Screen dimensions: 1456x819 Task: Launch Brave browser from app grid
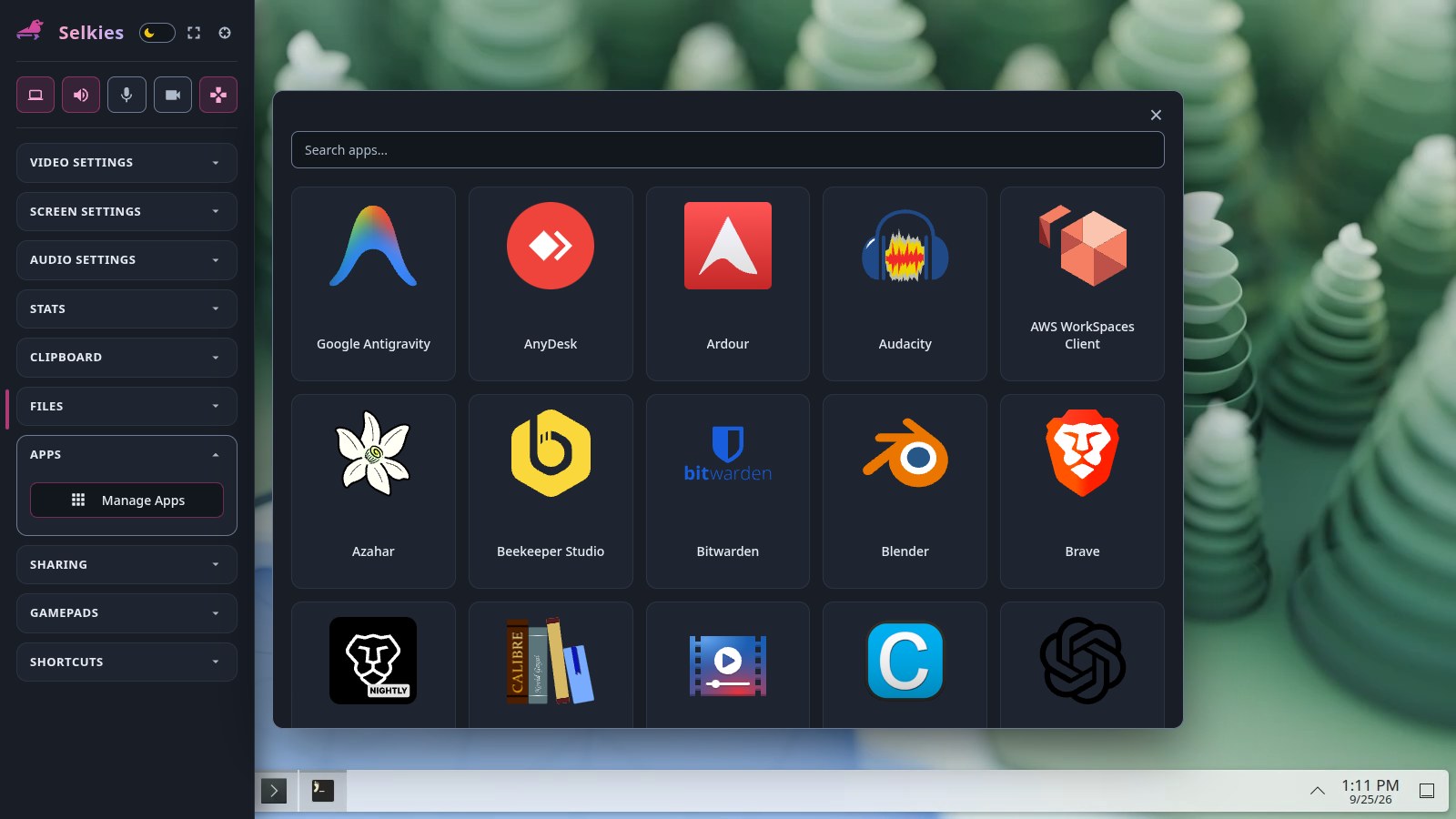coord(1082,491)
